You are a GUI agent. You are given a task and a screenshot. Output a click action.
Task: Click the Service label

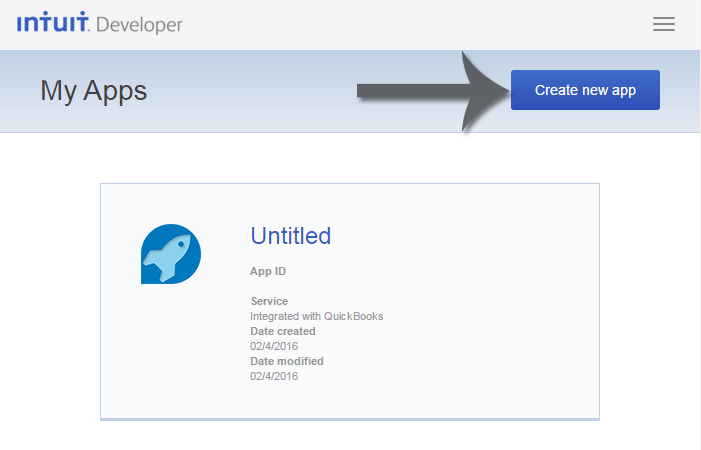pyautogui.click(x=269, y=301)
